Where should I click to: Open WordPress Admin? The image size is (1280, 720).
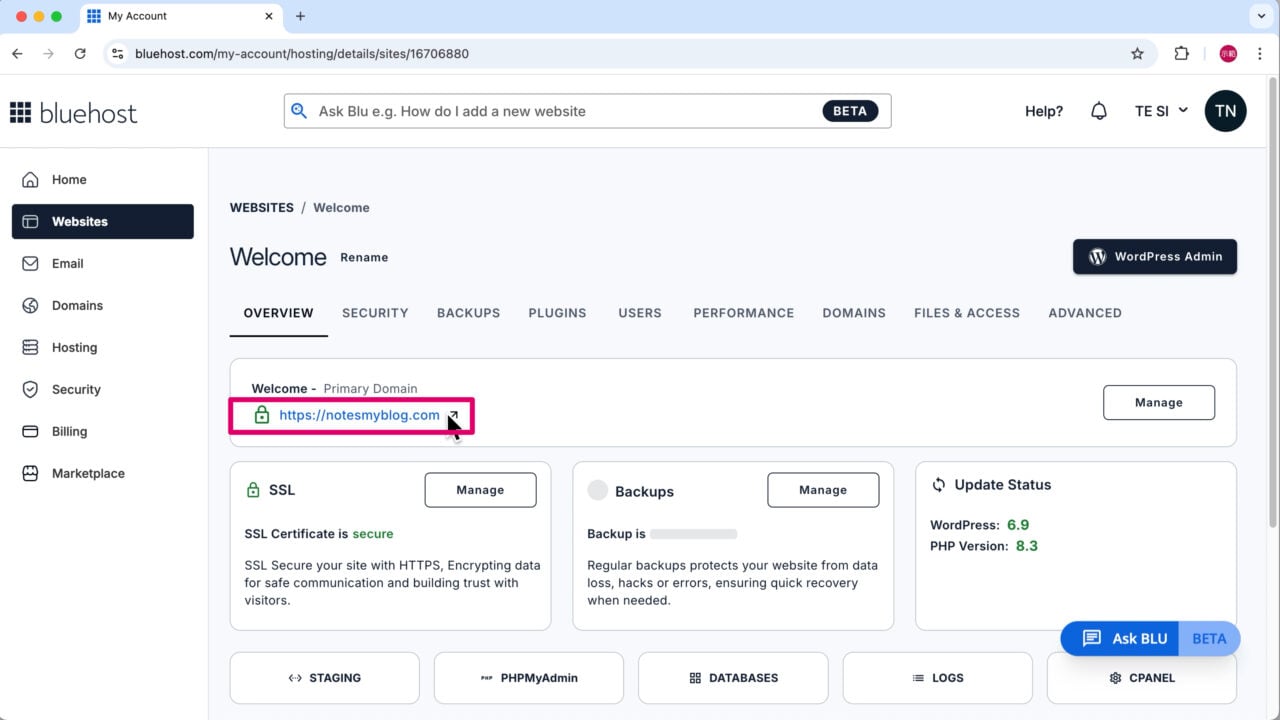(1154, 256)
